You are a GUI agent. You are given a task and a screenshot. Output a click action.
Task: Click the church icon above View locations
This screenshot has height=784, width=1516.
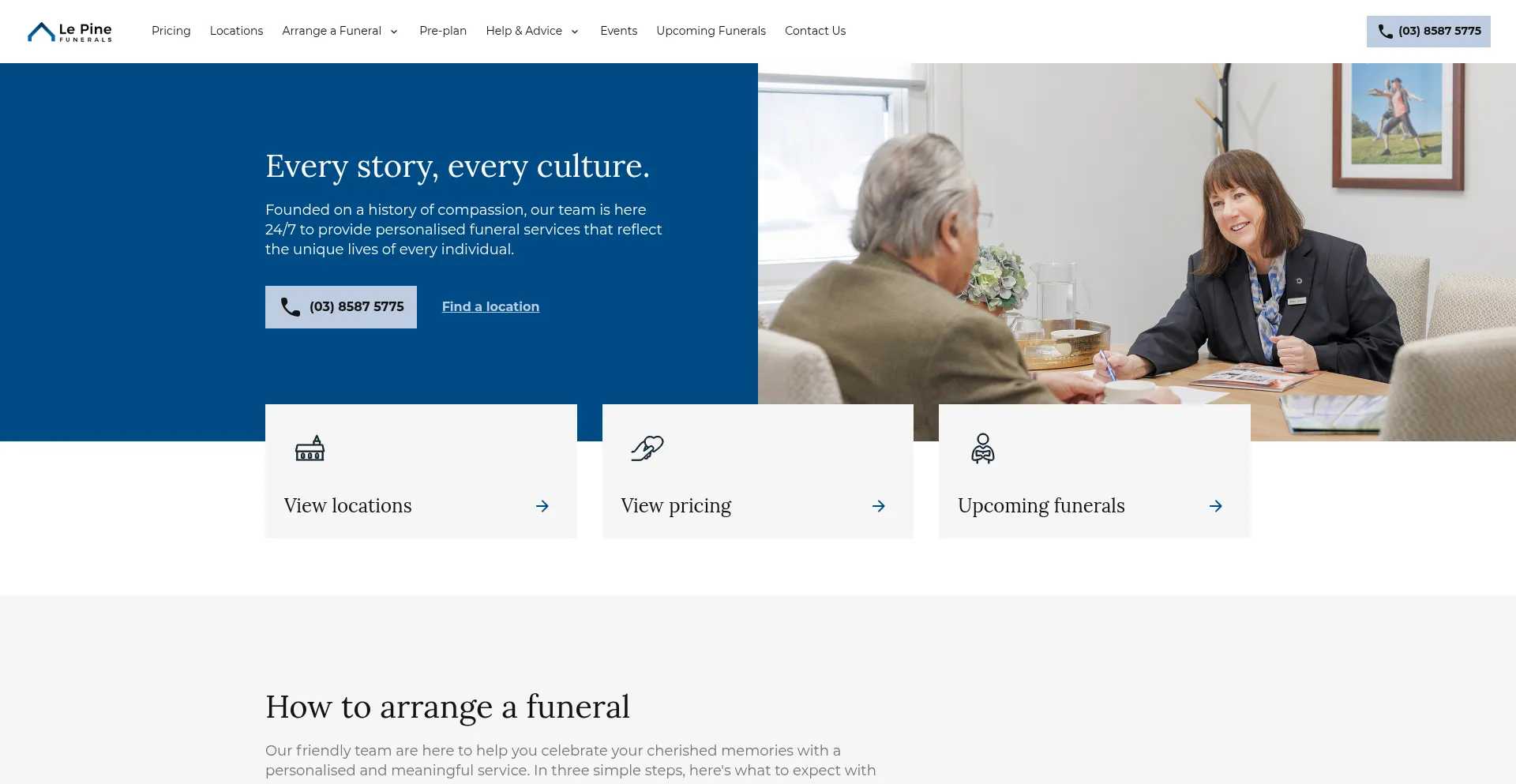tap(310, 448)
